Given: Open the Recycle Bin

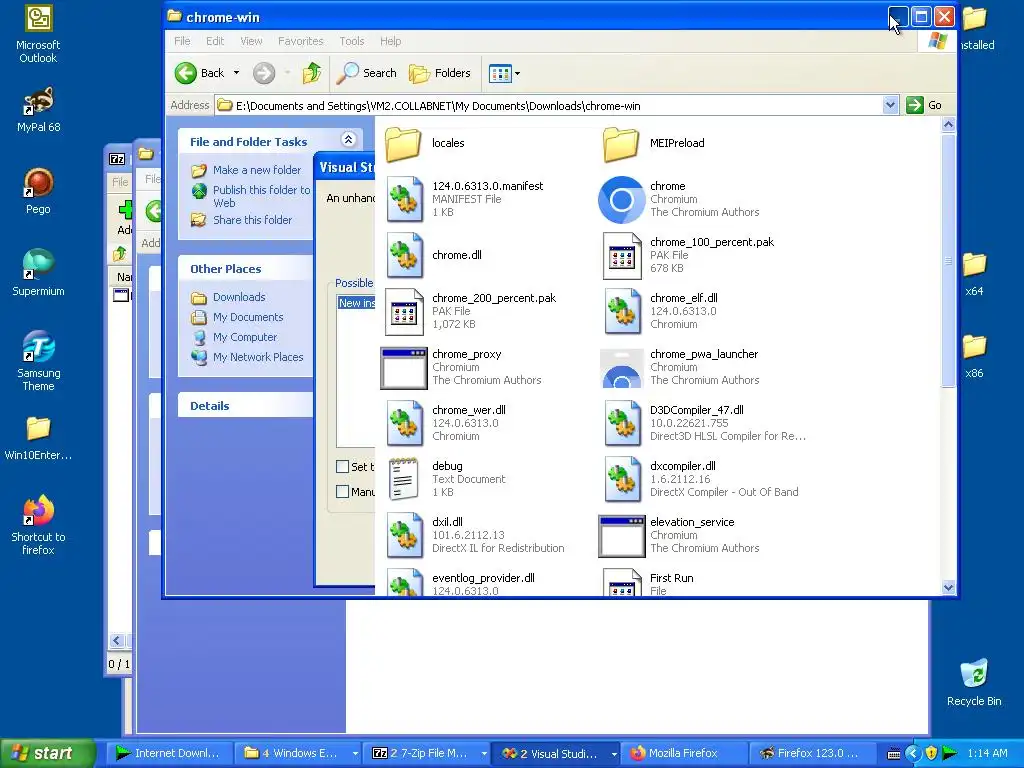Looking at the screenshot, I should click(x=974, y=682).
